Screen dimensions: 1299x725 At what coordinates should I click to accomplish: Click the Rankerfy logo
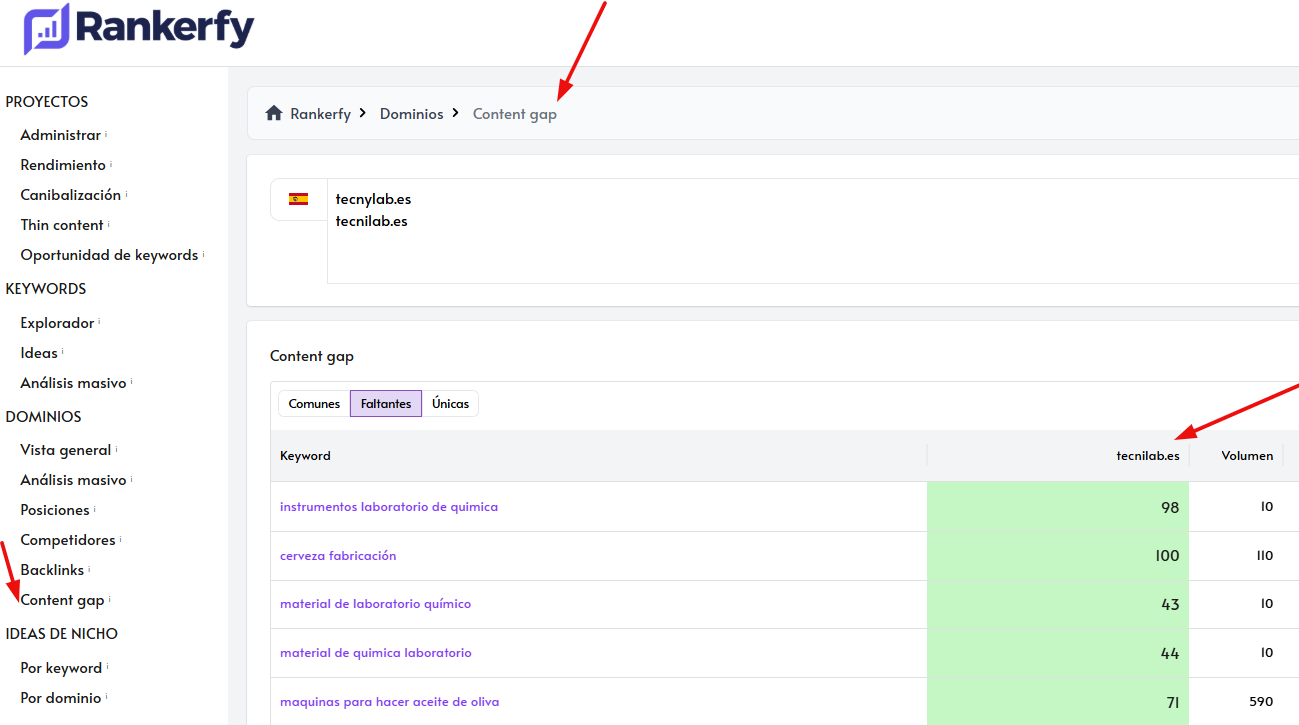(139, 30)
